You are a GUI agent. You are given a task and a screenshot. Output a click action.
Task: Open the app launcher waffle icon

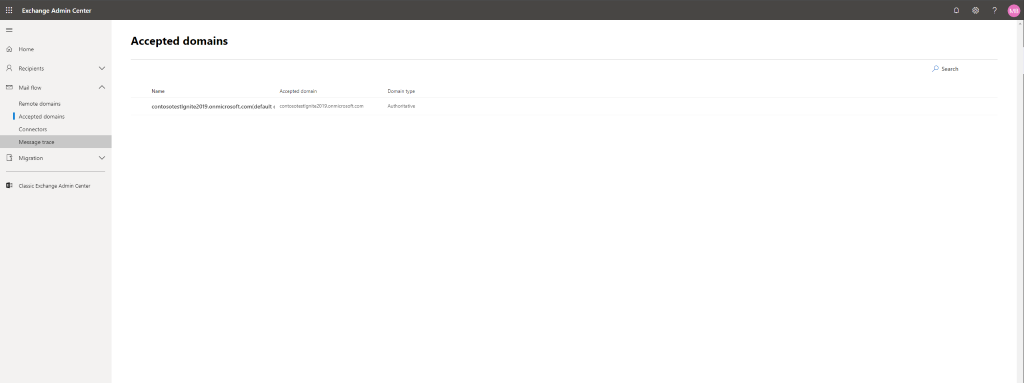(x=9, y=10)
